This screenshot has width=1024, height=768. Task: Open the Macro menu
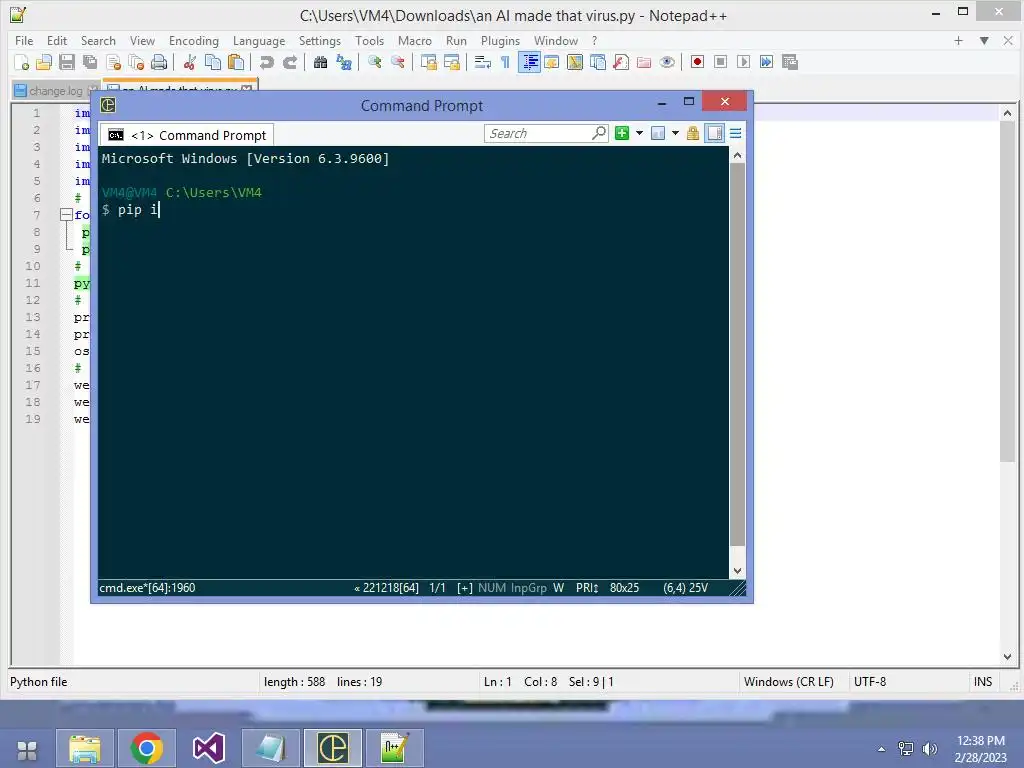[415, 40]
